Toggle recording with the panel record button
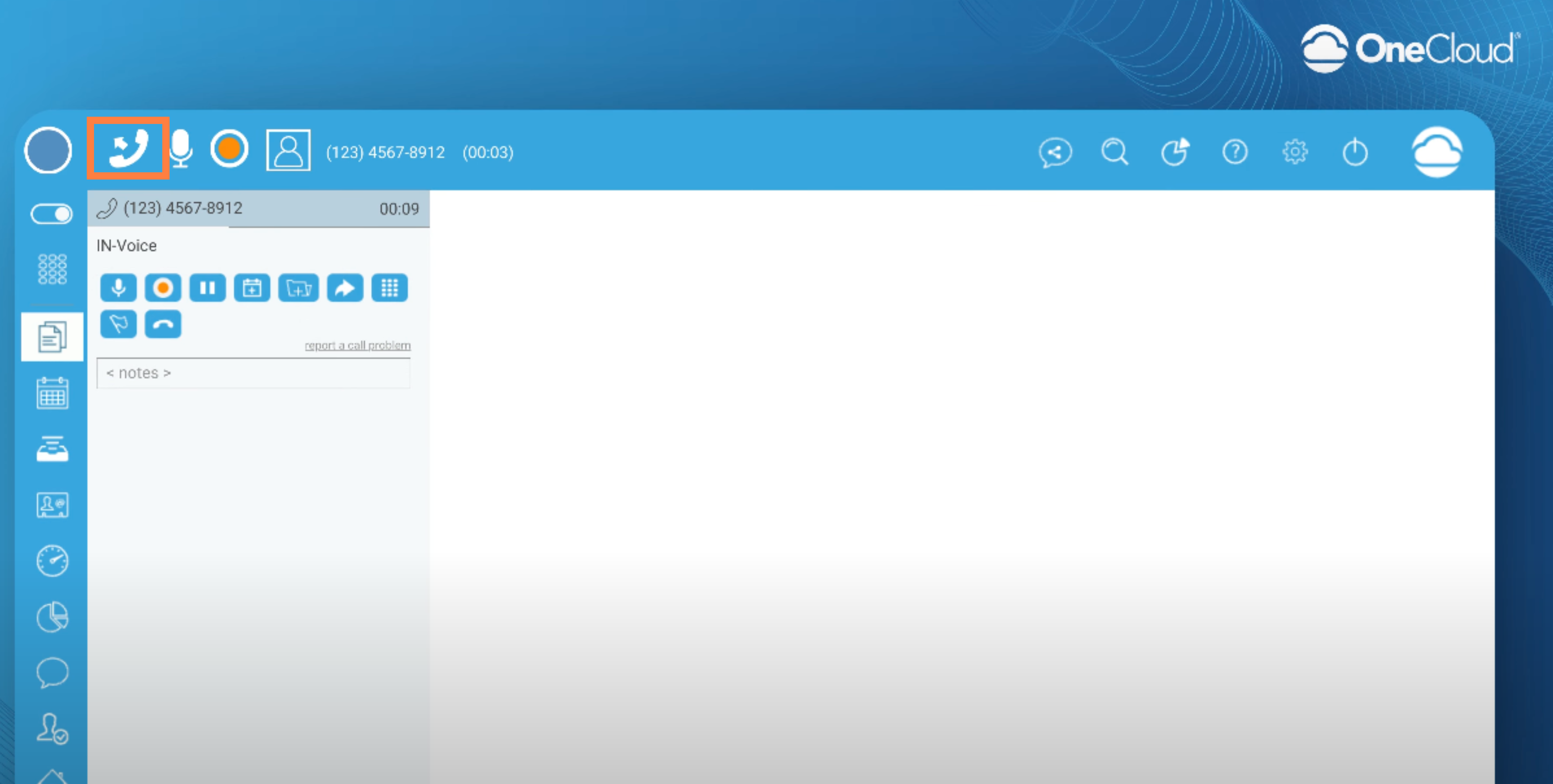The width and height of the screenshot is (1553, 784). [x=163, y=288]
